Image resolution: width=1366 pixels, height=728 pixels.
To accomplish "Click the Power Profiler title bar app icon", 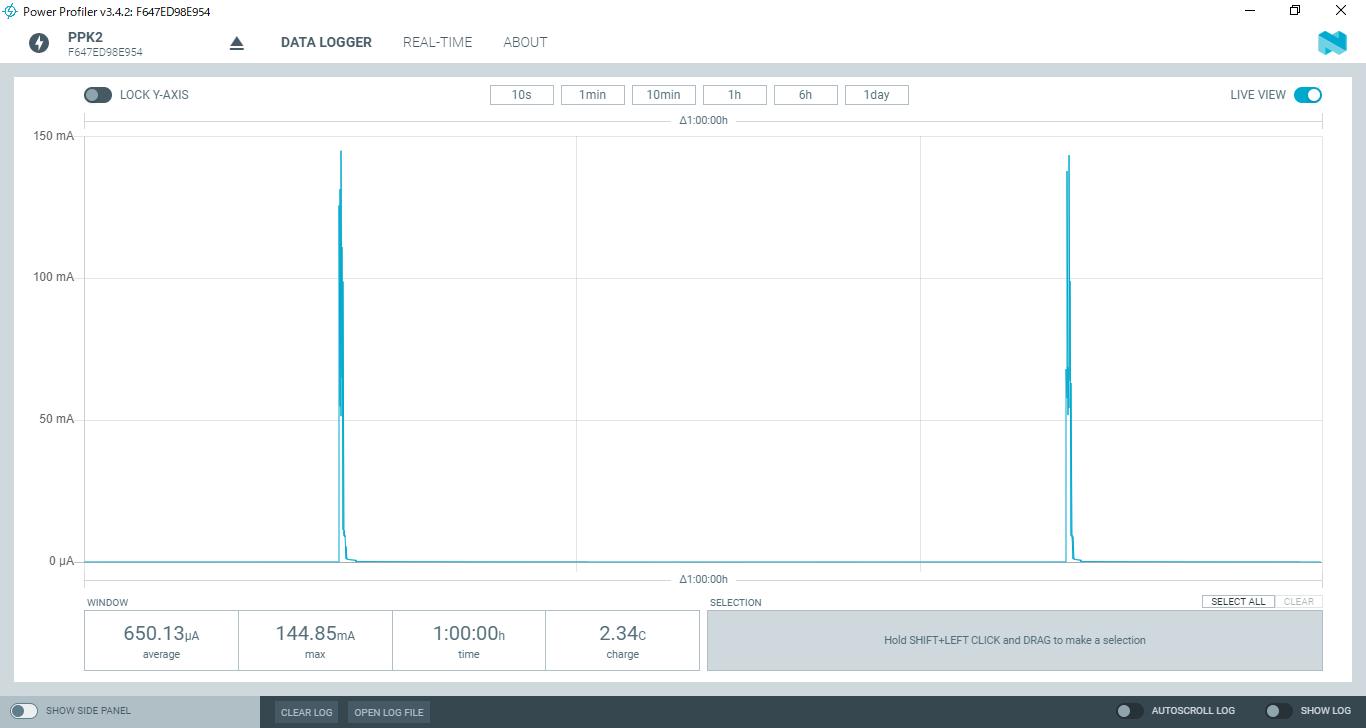I will [x=11, y=11].
